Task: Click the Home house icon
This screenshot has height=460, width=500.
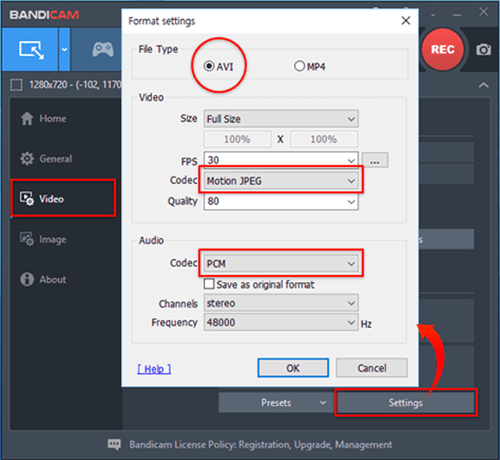Action: pos(27,119)
